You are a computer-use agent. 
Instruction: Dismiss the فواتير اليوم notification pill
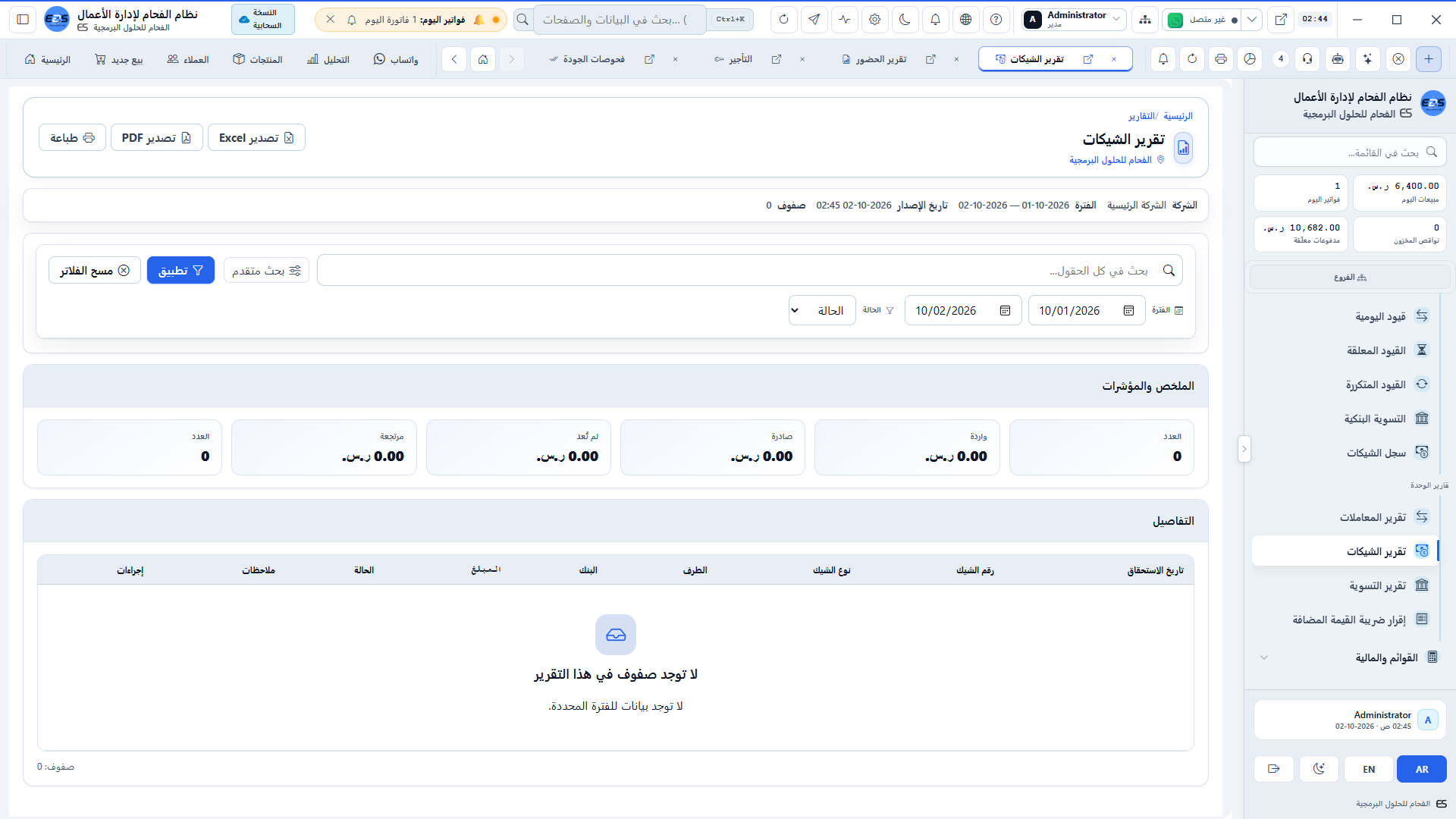pos(331,20)
